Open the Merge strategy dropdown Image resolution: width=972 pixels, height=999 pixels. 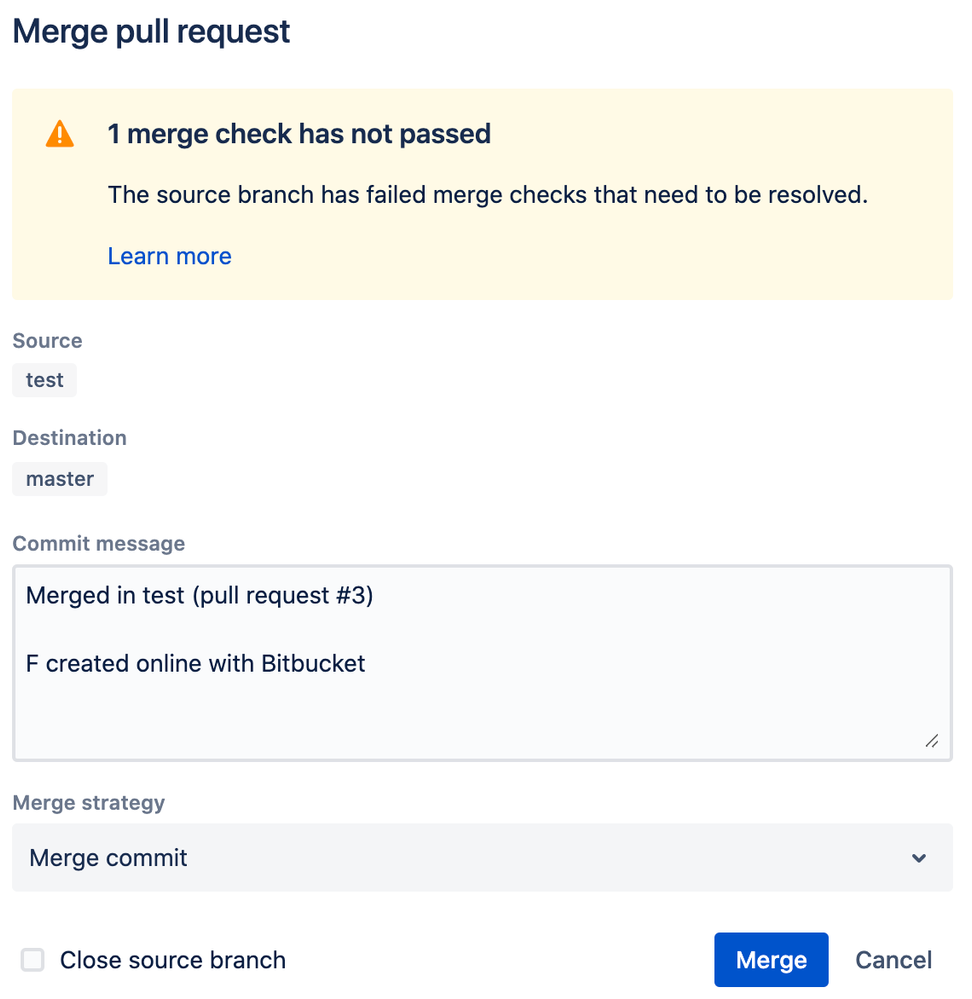(x=482, y=858)
